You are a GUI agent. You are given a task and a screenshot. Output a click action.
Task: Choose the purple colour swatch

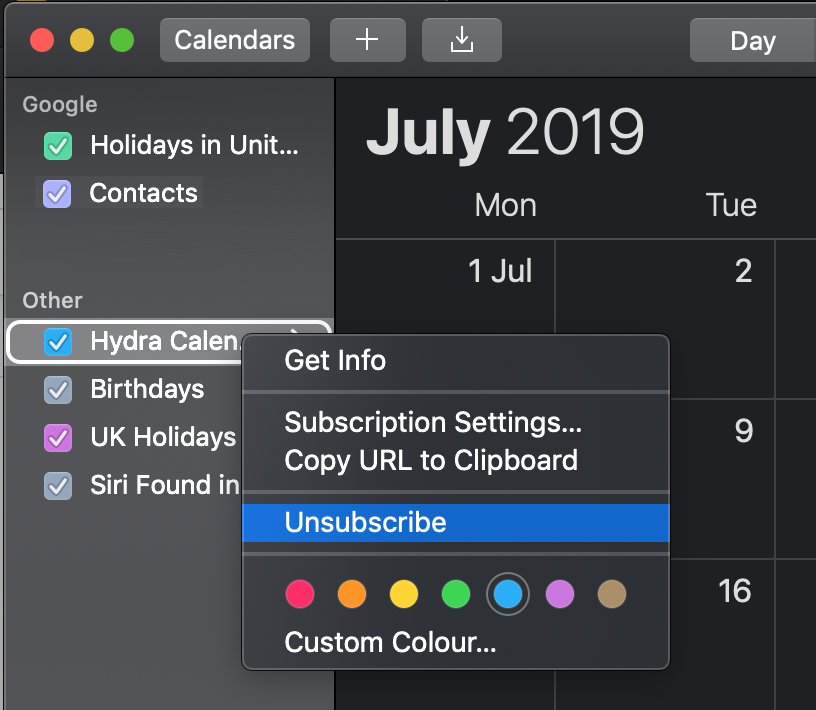(x=560, y=594)
